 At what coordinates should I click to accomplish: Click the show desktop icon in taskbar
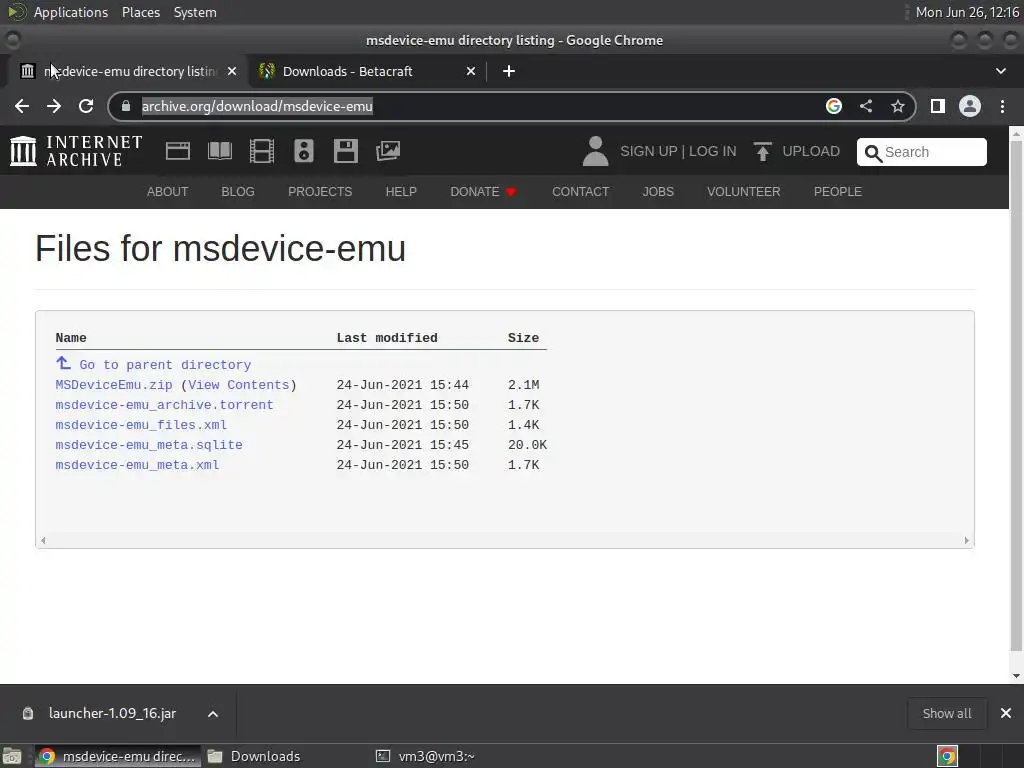click(12, 756)
